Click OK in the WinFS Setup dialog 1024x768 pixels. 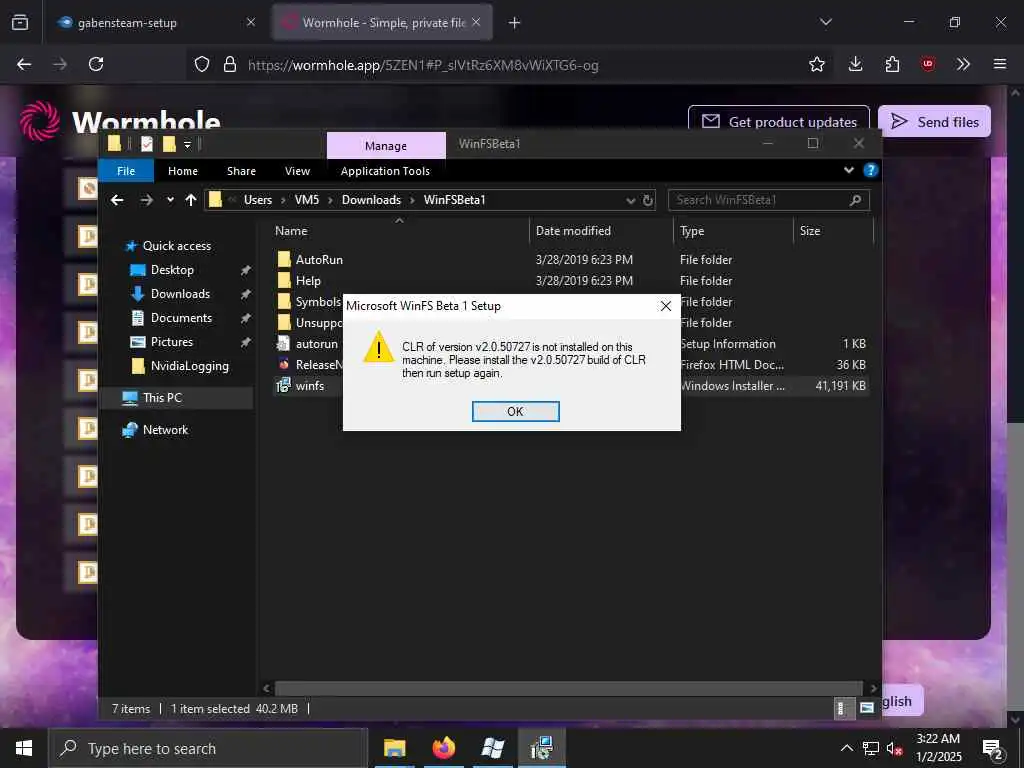[515, 411]
